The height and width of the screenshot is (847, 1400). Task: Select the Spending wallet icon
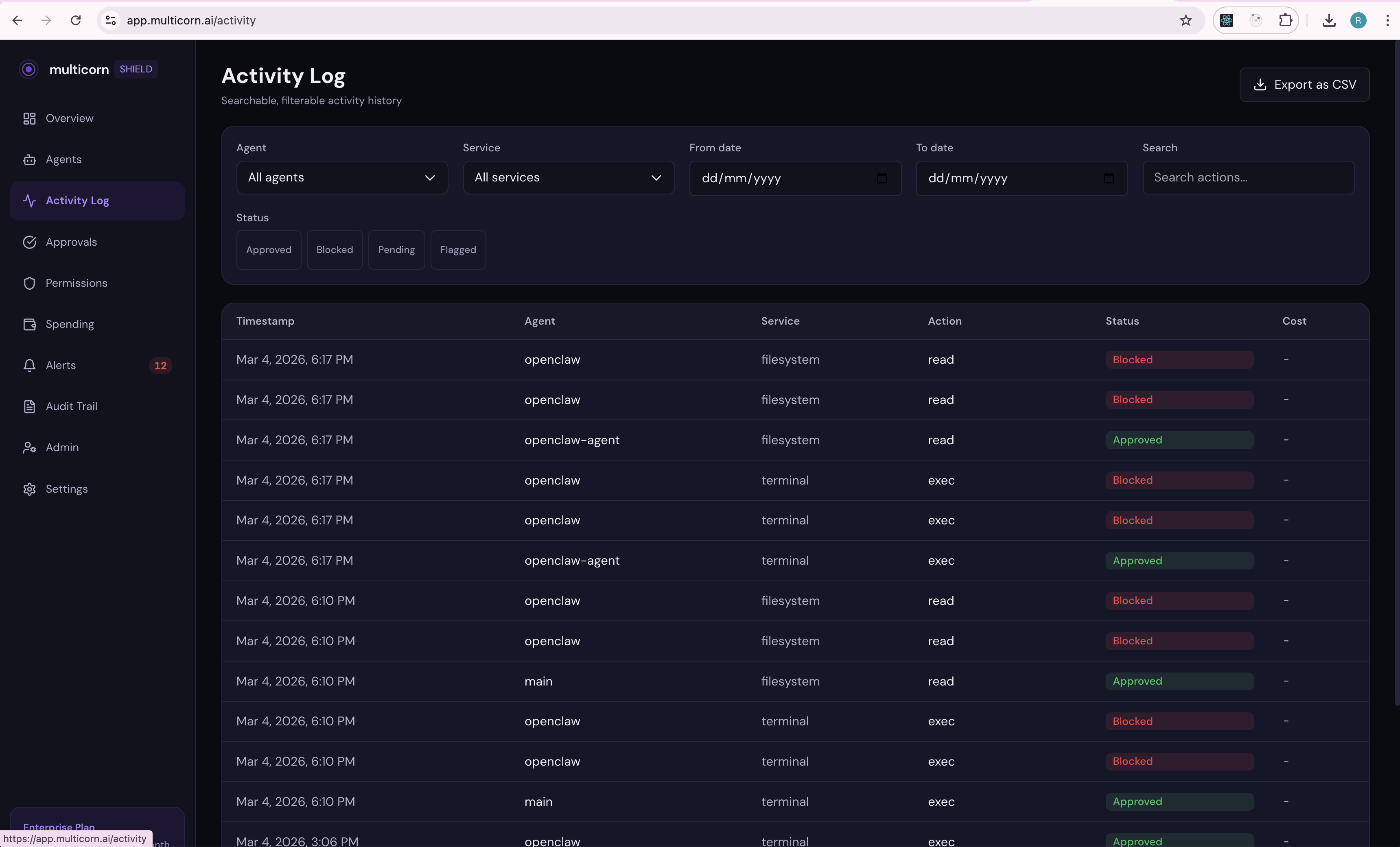(x=30, y=324)
